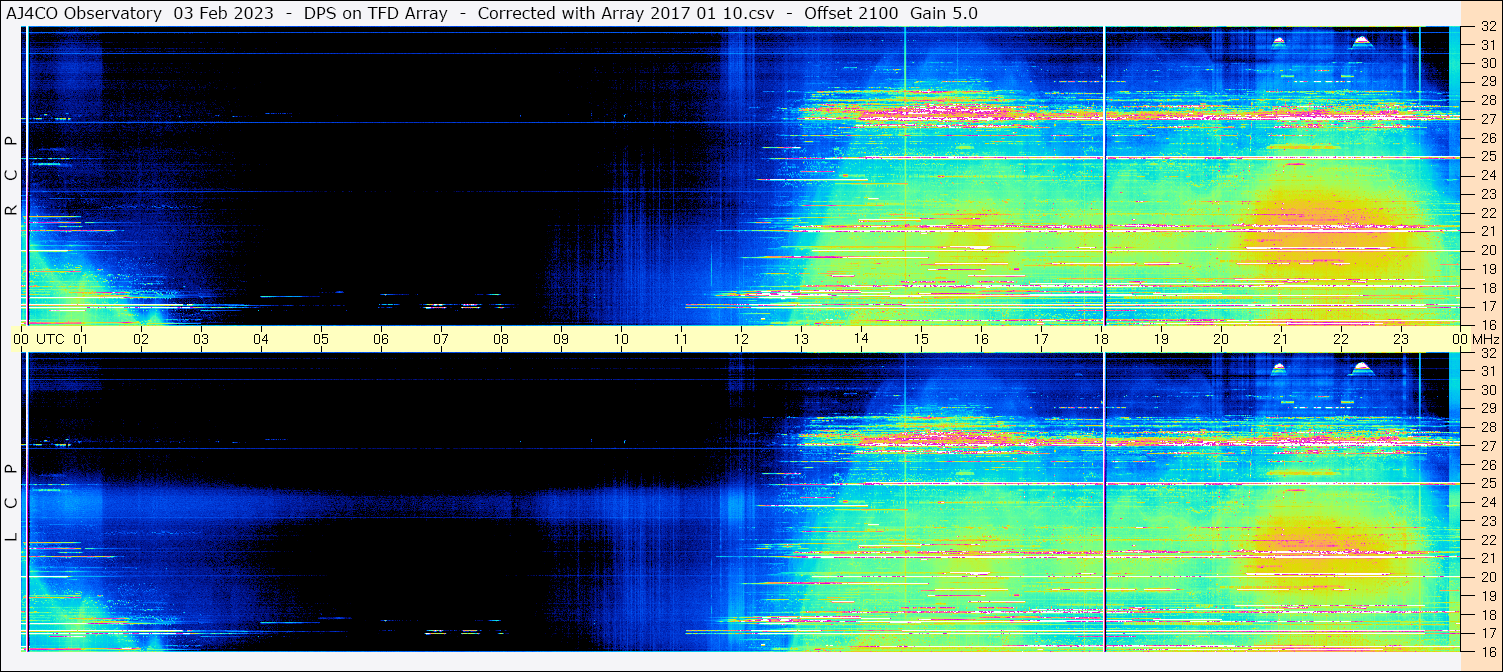
Task: Click the 10 hour label on UTC axis
Action: (621, 339)
